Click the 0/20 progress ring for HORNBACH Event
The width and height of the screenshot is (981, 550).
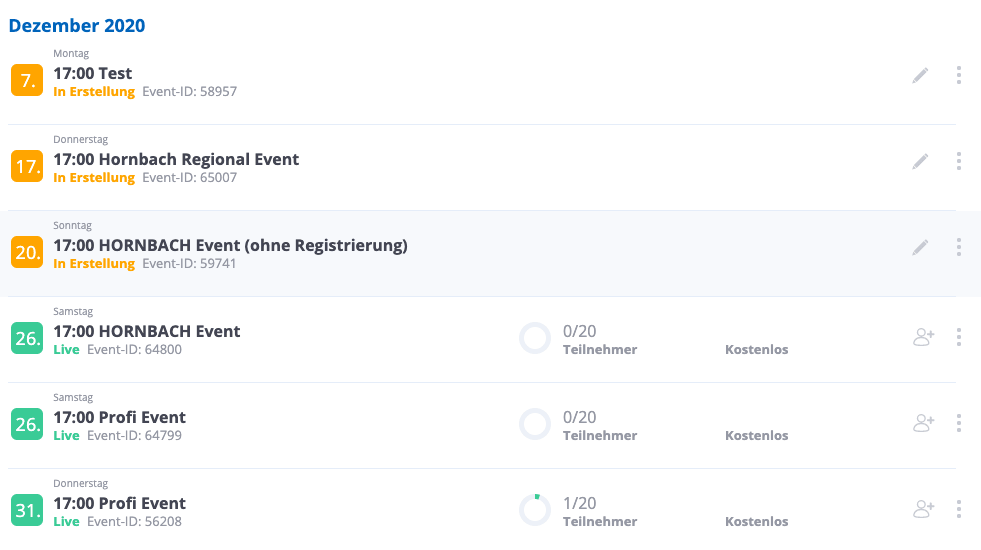tap(535, 338)
